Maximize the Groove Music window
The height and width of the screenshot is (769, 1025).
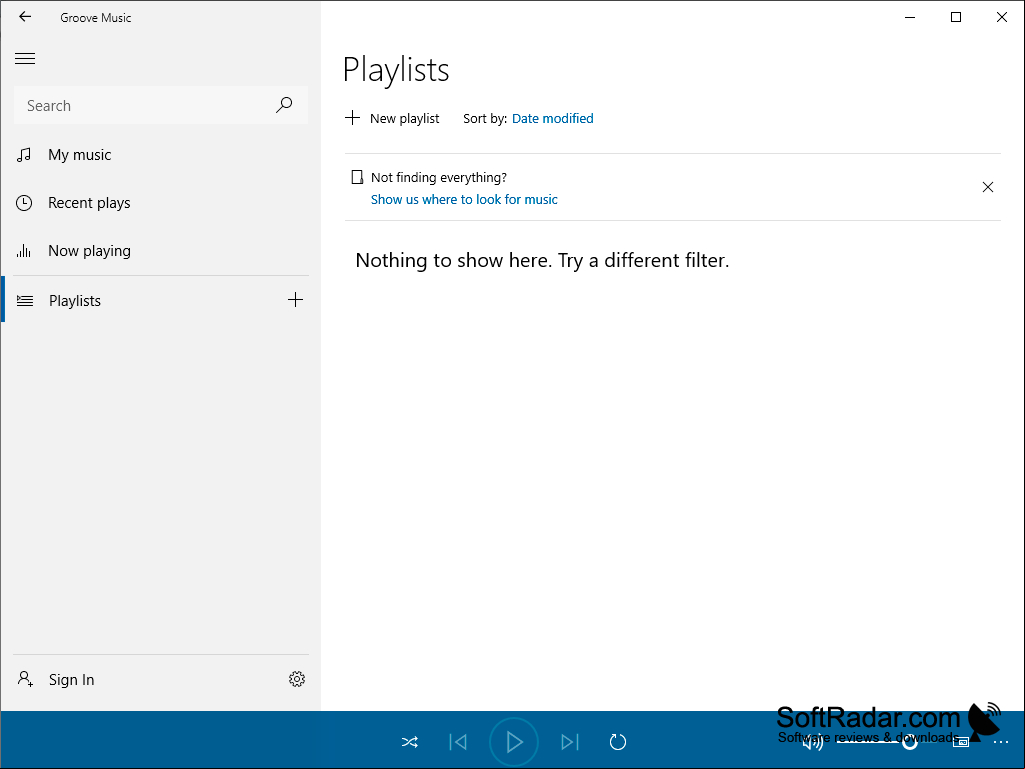point(956,17)
